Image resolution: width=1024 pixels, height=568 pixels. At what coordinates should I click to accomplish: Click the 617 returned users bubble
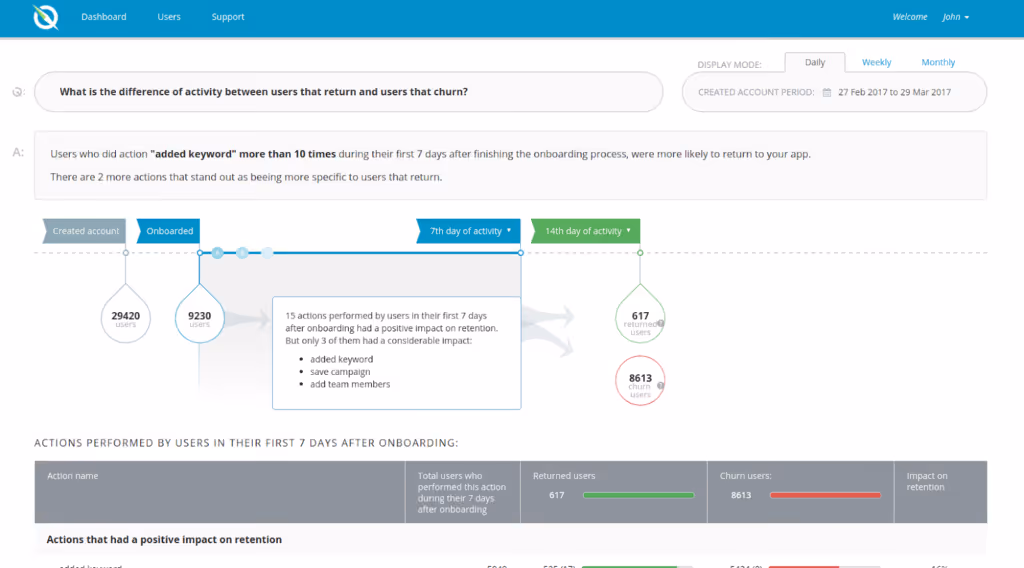point(640,317)
